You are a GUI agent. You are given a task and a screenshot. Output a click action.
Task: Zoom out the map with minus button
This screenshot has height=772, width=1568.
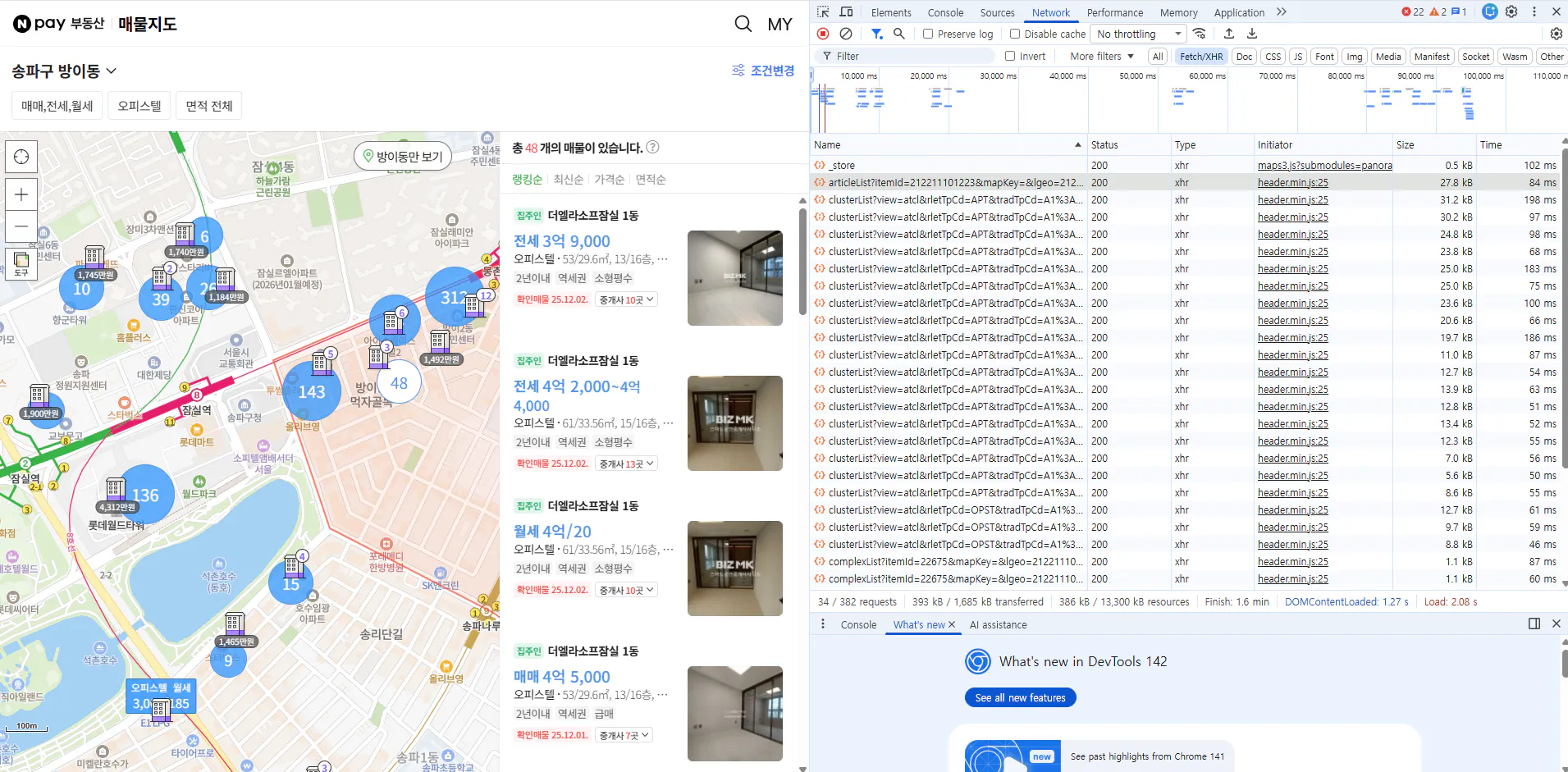pos(21,226)
